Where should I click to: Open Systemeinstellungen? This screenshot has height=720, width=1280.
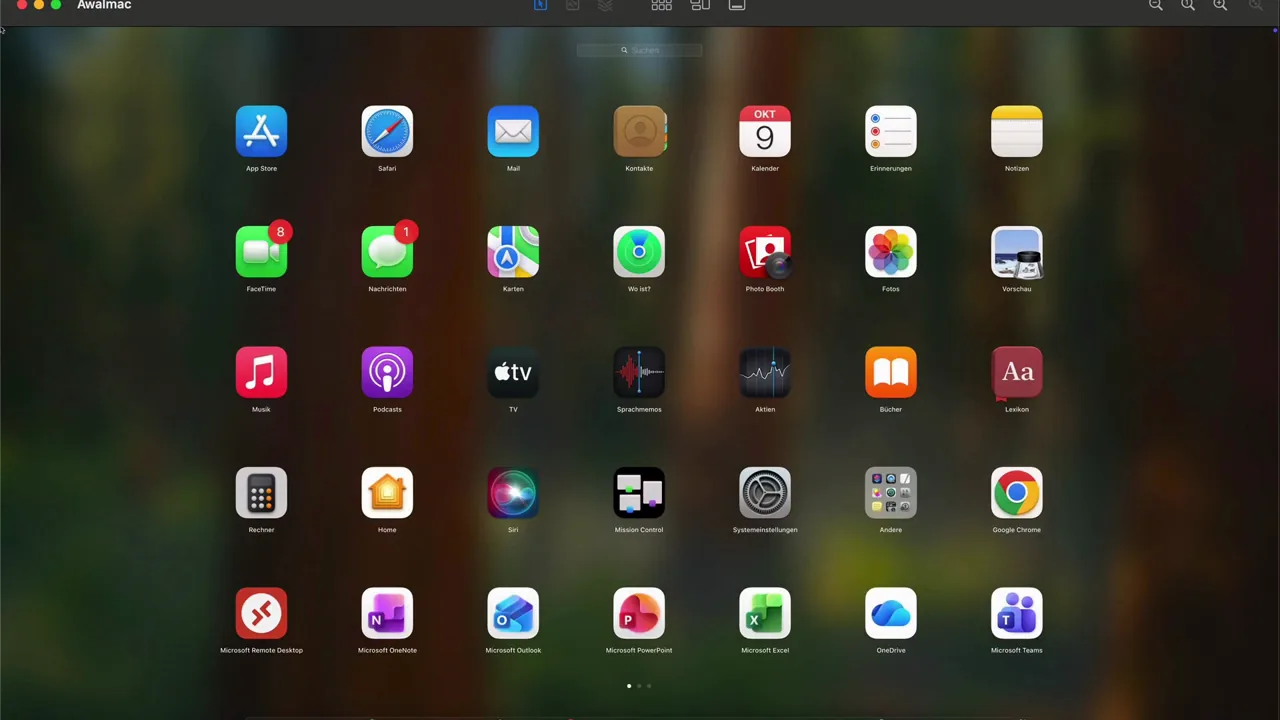[765, 493]
